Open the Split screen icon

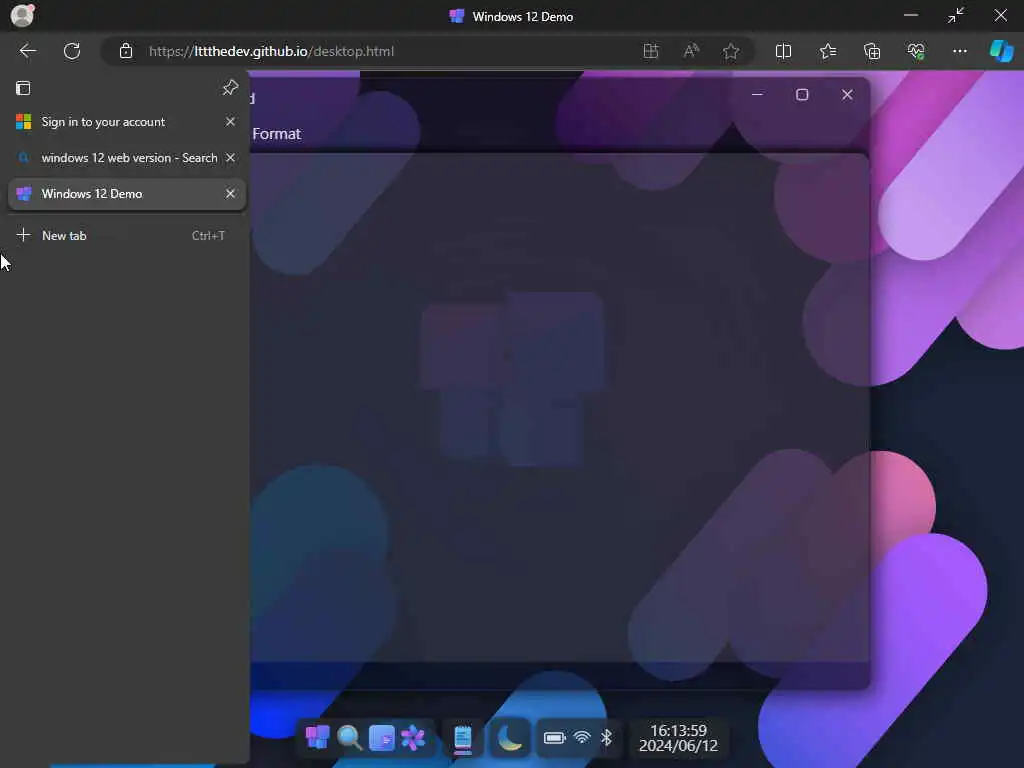pyautogui.click(x=783, y=51)
